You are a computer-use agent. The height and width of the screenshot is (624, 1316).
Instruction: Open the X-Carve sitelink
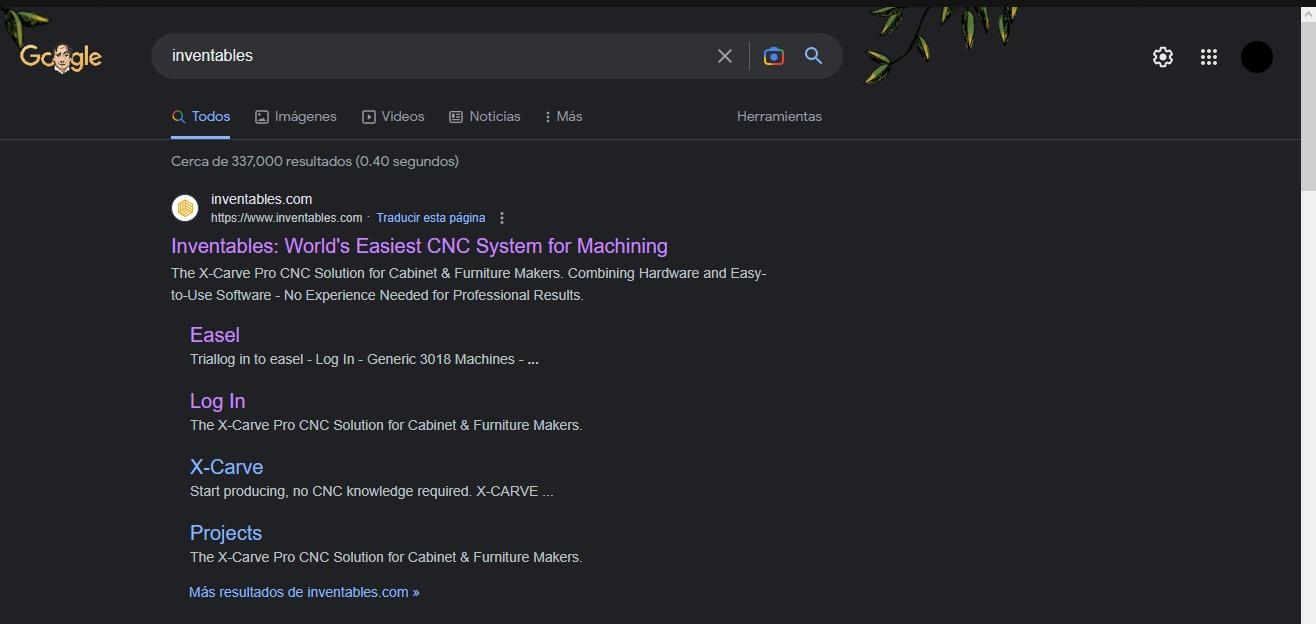point(226,467)
